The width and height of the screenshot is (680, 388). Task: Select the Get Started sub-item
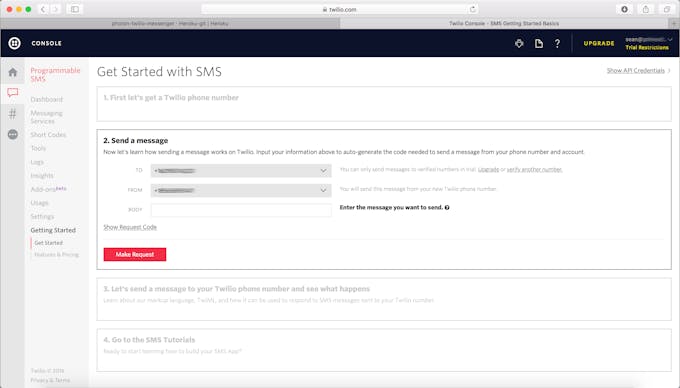click(49, 243)
